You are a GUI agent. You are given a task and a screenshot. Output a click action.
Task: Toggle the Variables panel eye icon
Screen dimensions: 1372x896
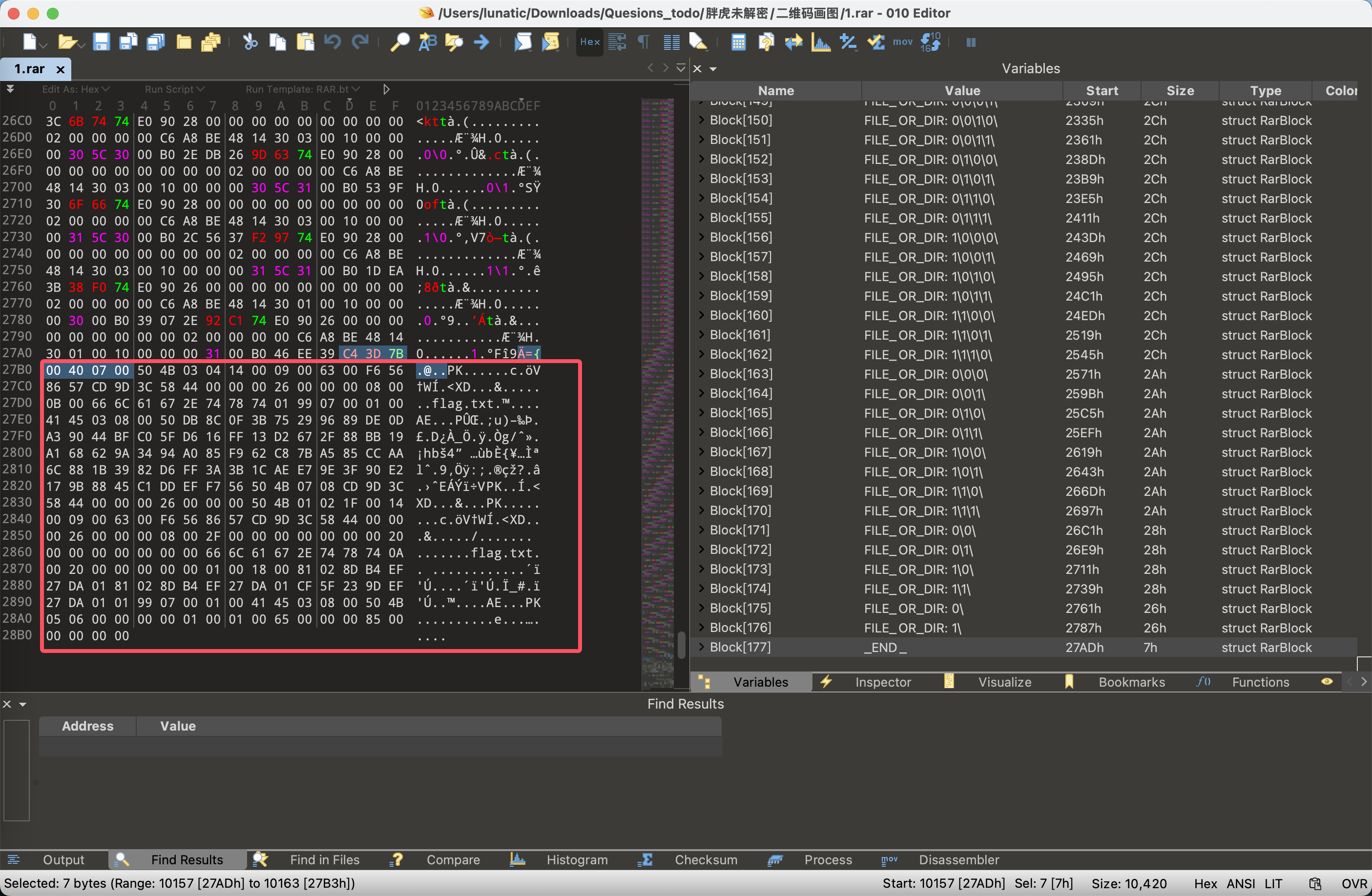coord(1327,682)
